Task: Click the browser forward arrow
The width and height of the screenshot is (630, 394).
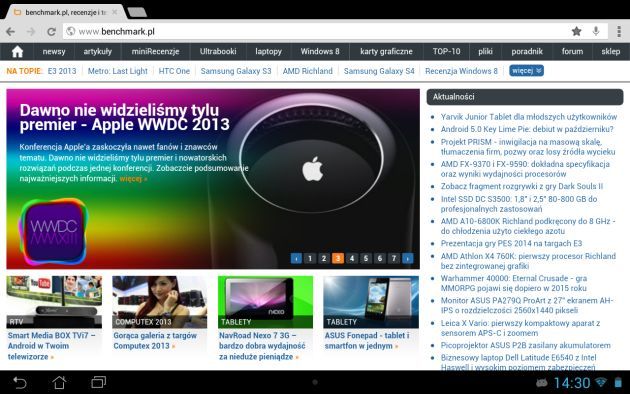Action: pos(31,31)
